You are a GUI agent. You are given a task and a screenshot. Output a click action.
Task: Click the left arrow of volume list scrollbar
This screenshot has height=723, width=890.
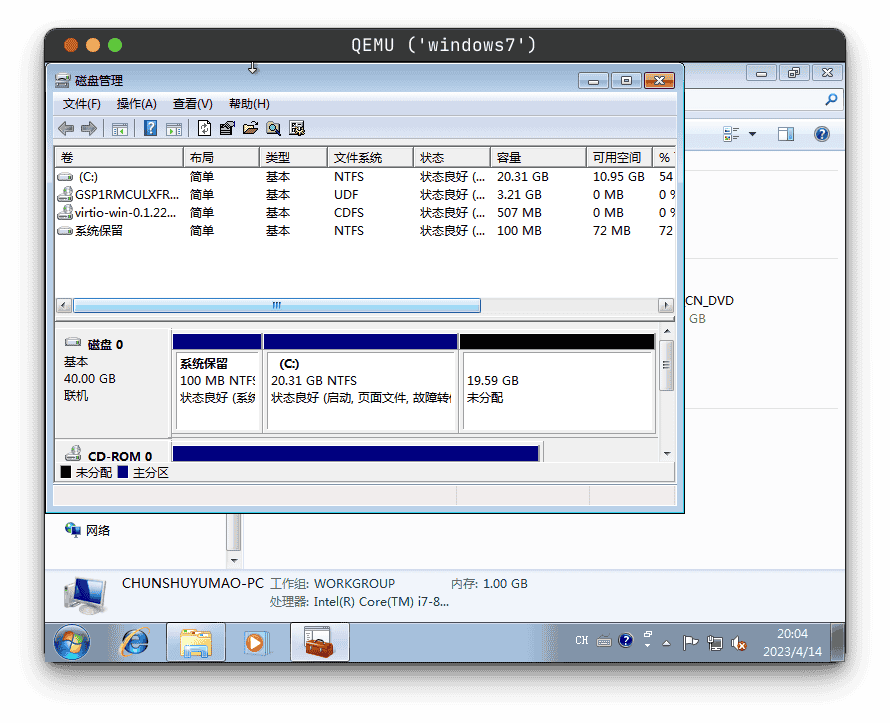click(64, 306)
